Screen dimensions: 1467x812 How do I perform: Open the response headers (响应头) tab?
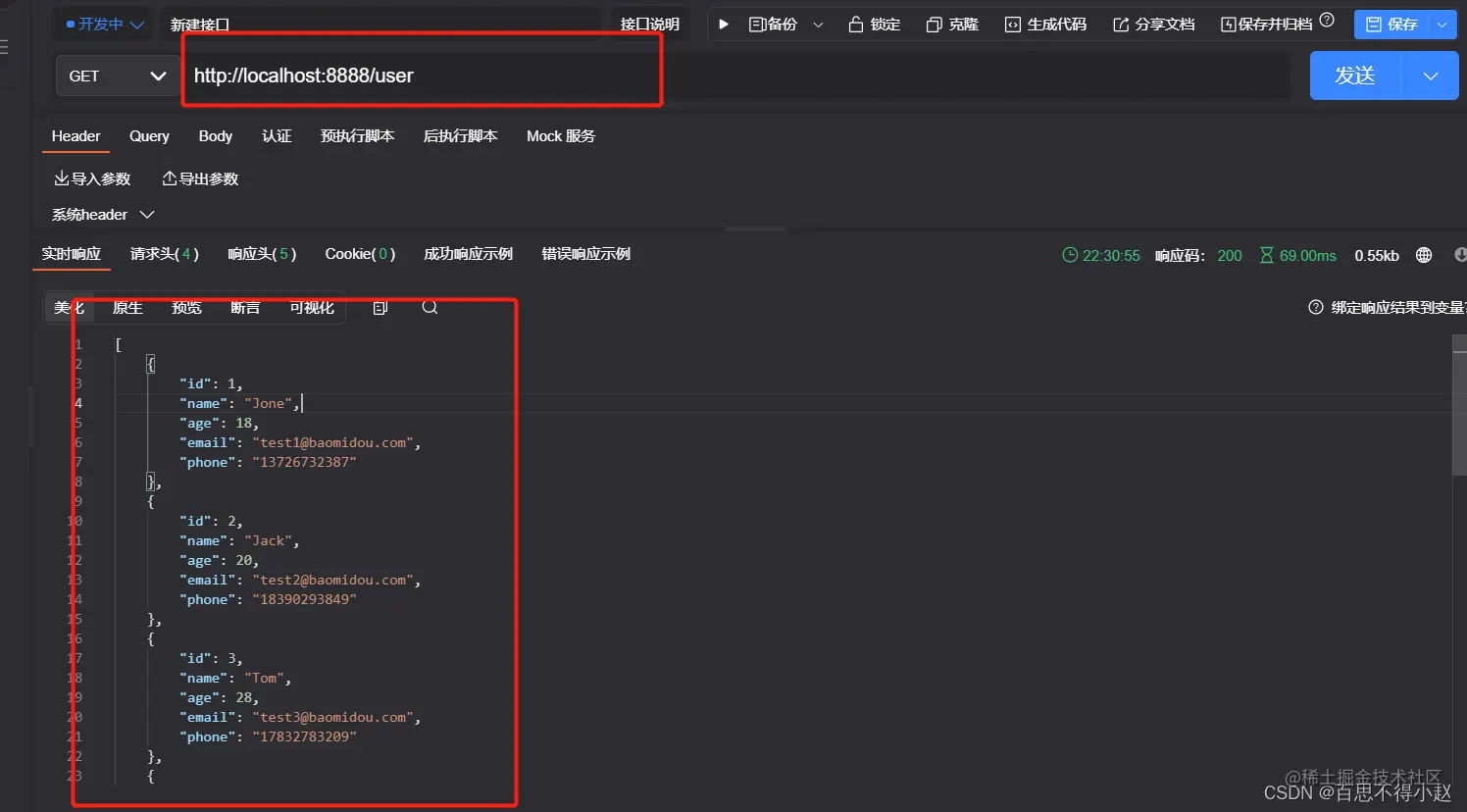click(262, 254)
